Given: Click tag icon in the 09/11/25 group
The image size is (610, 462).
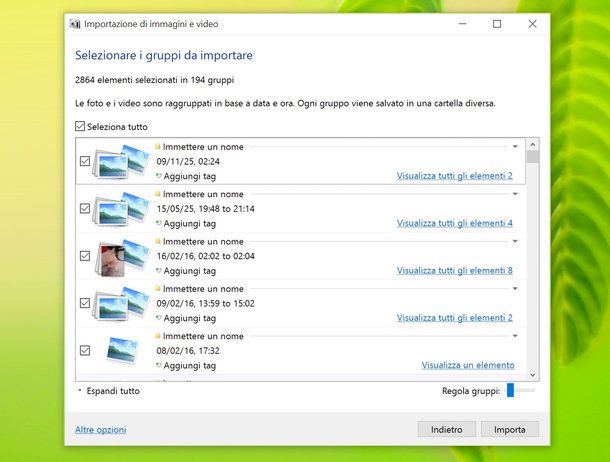Looking at the screenshot, I should click(158, 176).
